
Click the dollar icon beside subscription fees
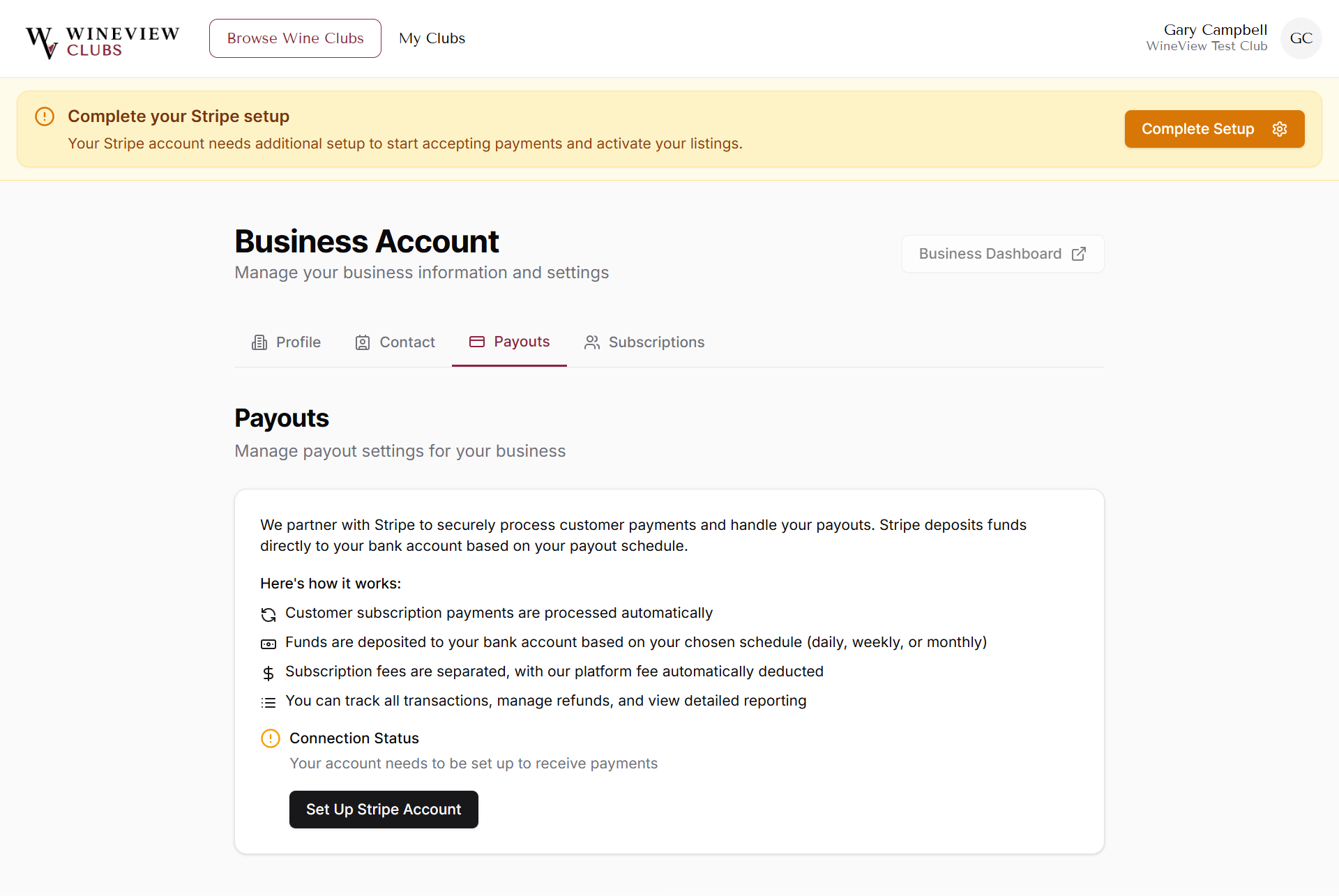[268, 673]
